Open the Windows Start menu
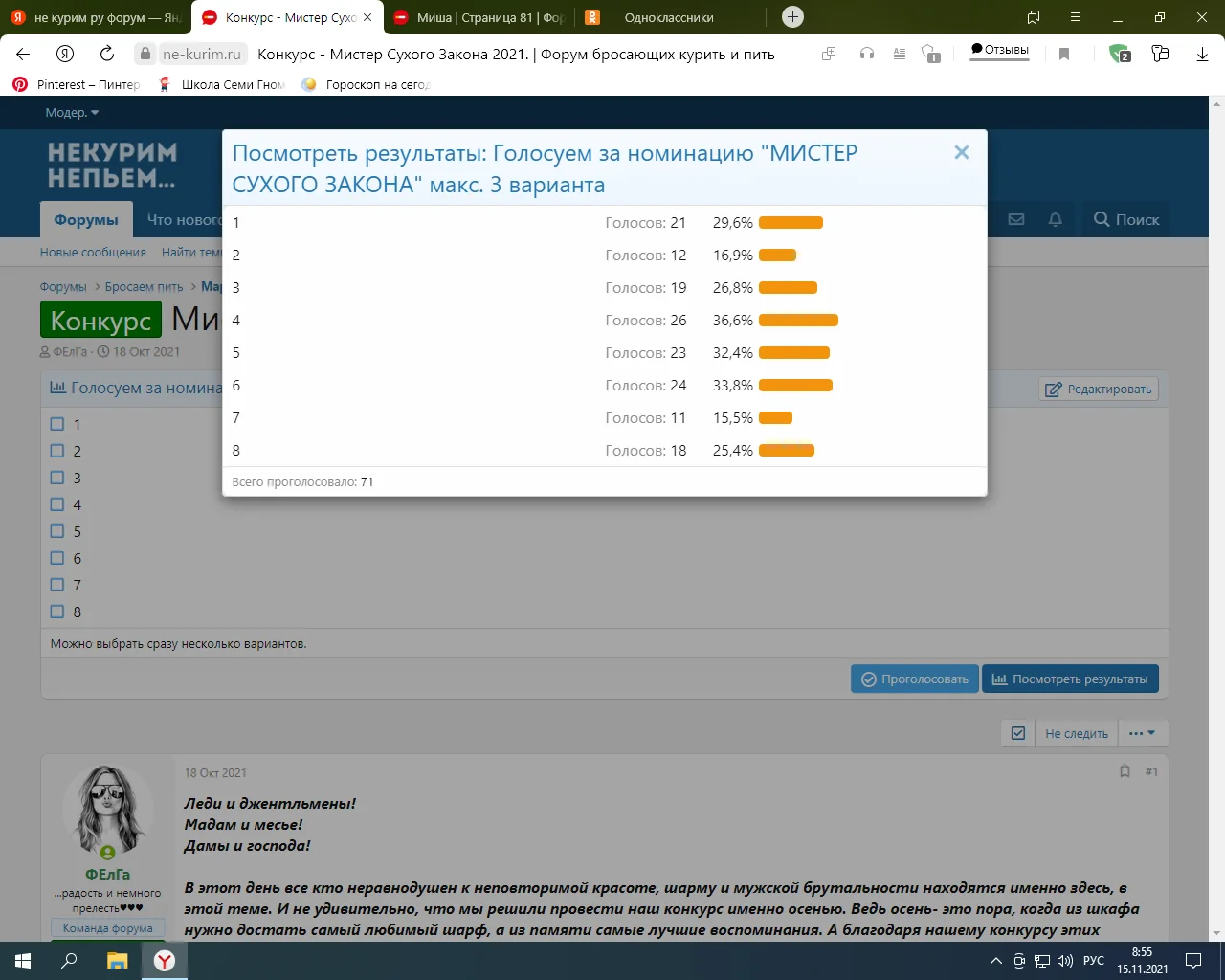The width and height of the screenshot is (1225, 980). (23, 961)
